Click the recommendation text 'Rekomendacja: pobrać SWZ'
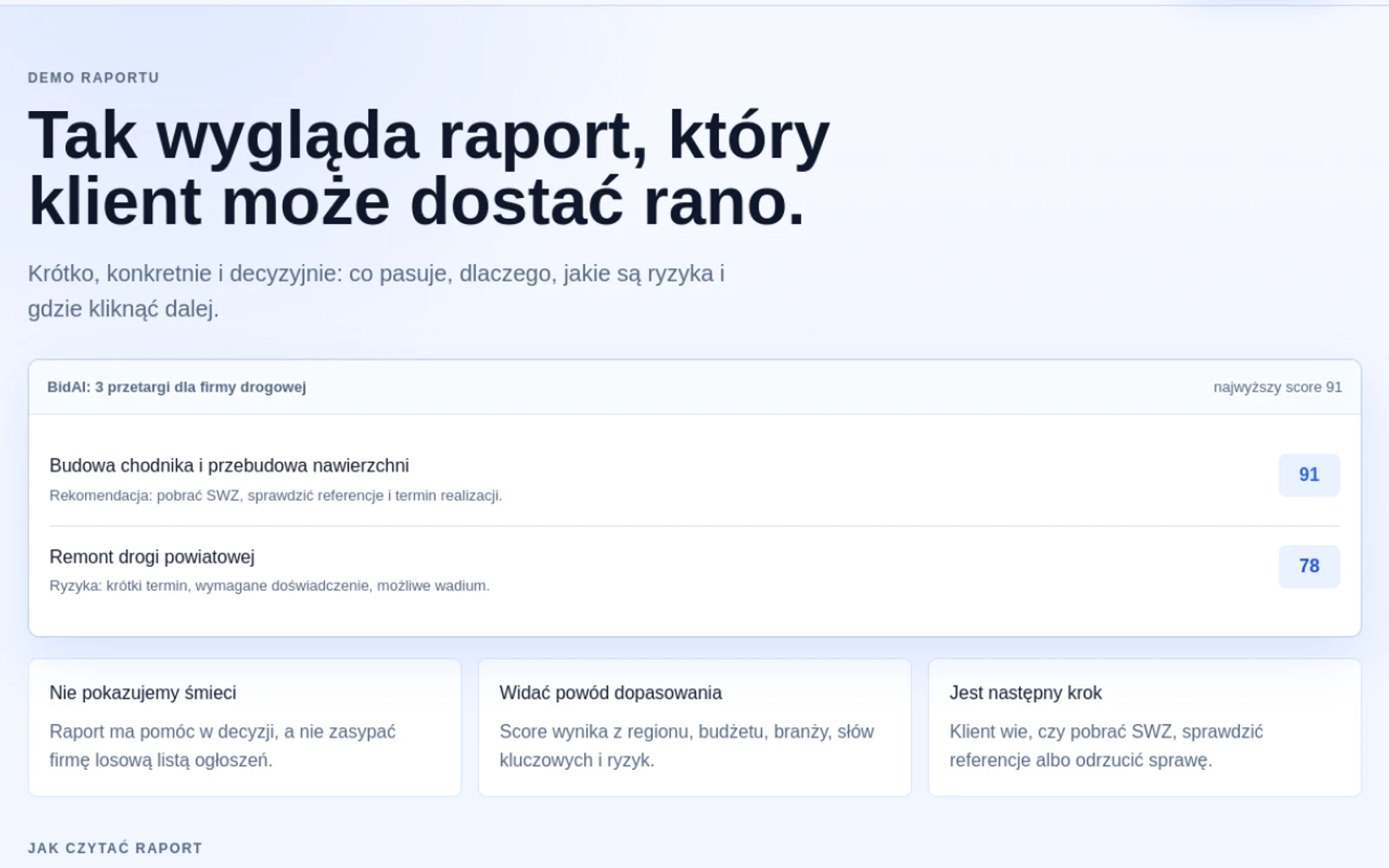 (x=276, y=496)
